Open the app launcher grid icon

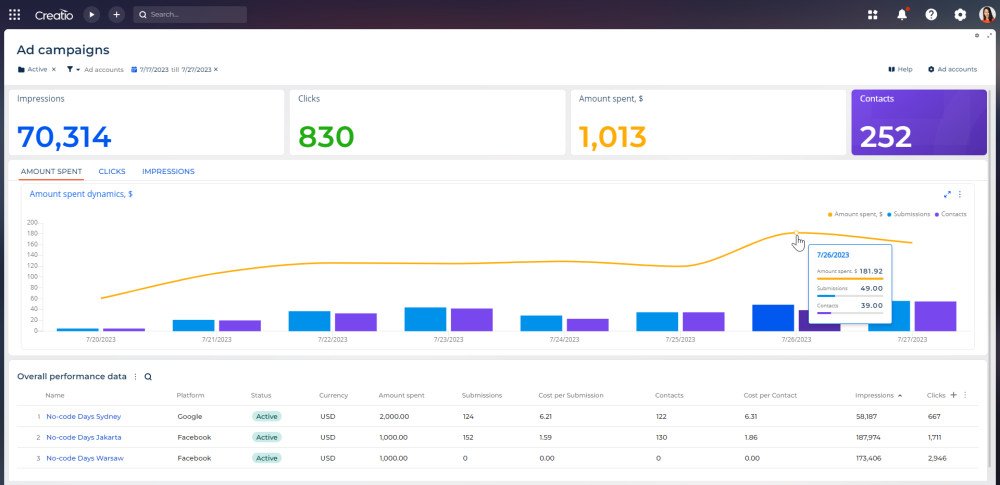(x=15, y=15)
